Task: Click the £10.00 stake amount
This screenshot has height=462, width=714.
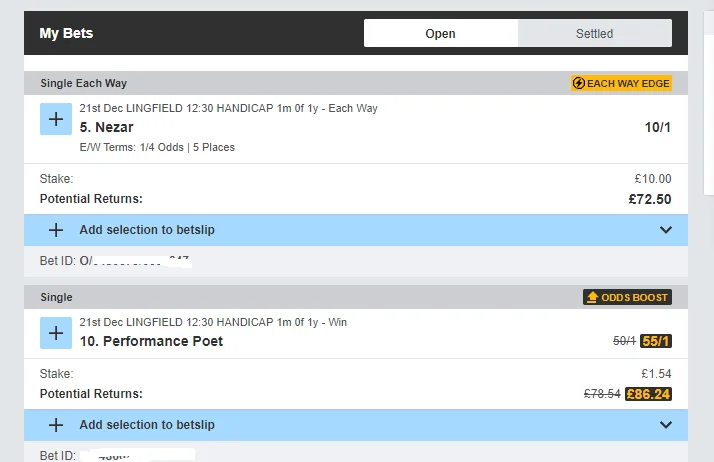Action: (653, 179)
